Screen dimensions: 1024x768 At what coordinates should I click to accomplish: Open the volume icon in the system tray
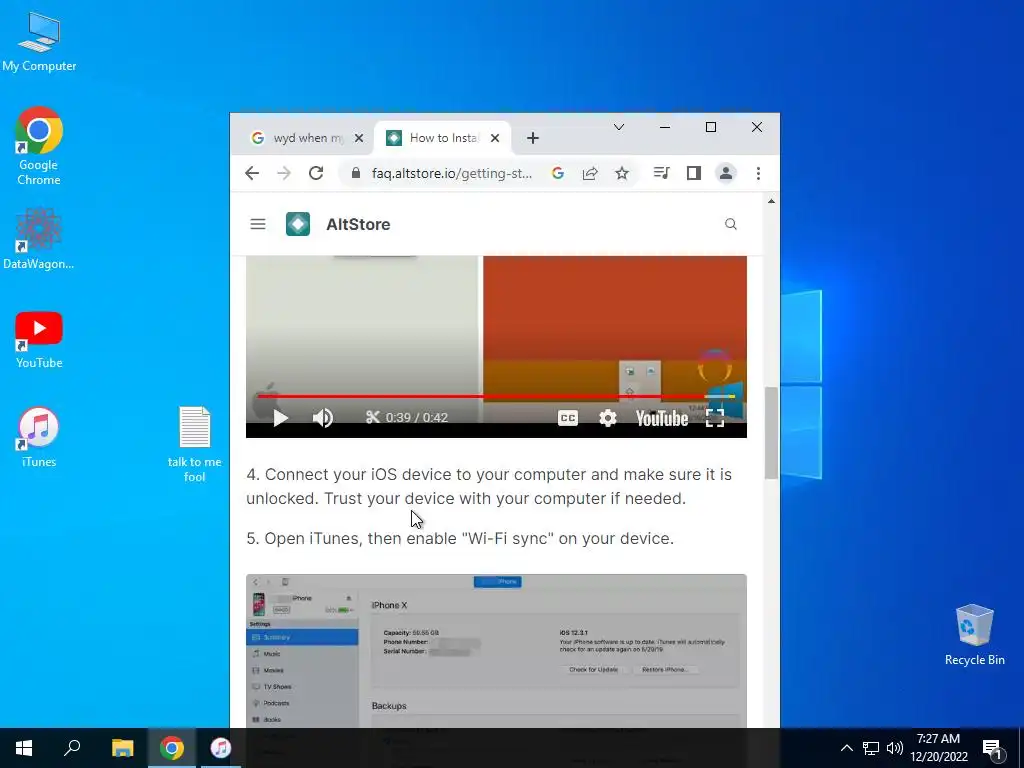(895, 748)
